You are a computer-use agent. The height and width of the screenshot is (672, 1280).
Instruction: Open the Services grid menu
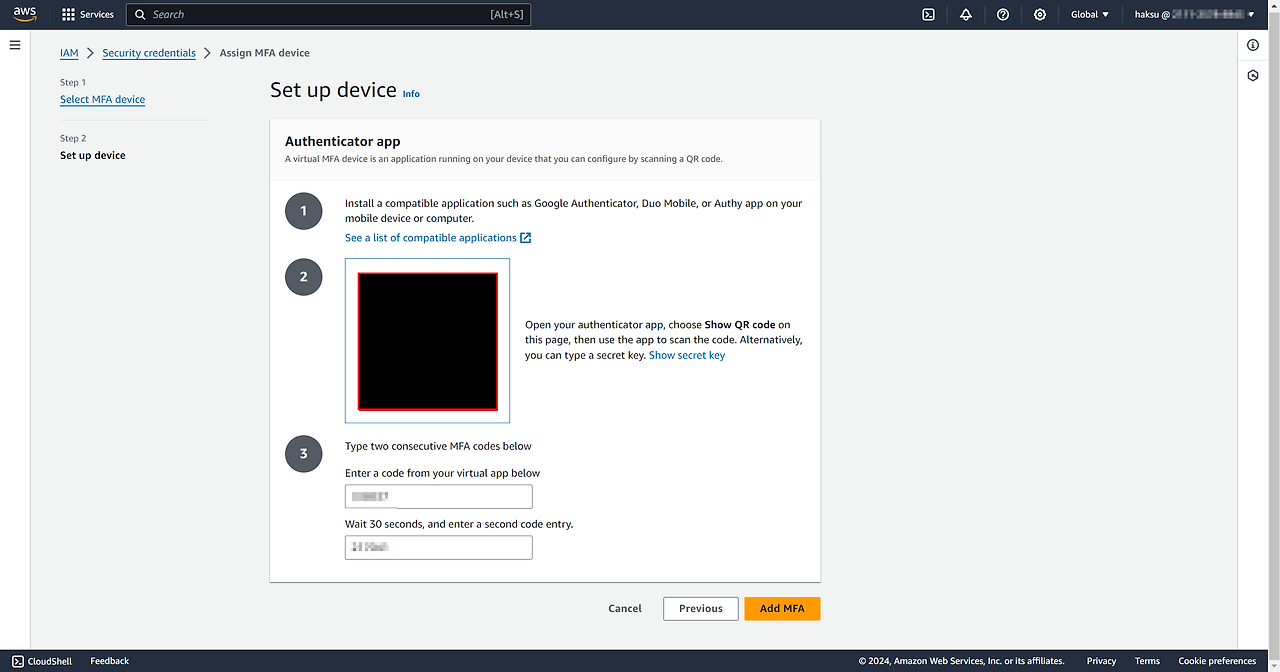88,14
